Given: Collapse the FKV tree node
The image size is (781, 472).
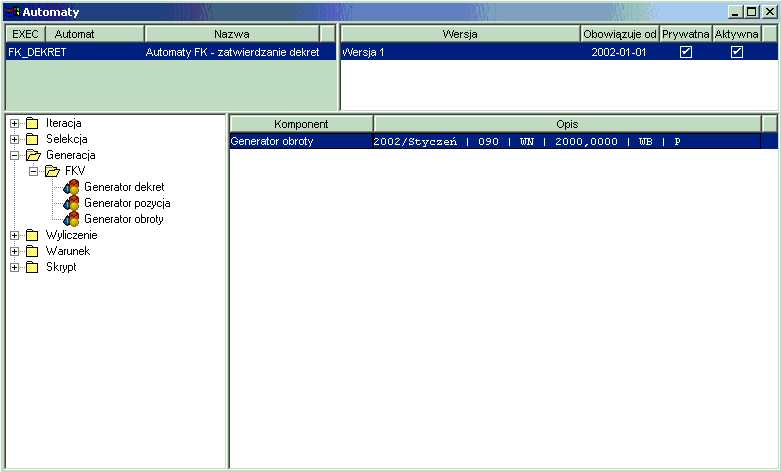Looking at the screenshot, I should pyautogui.click(x=33, y=171).
